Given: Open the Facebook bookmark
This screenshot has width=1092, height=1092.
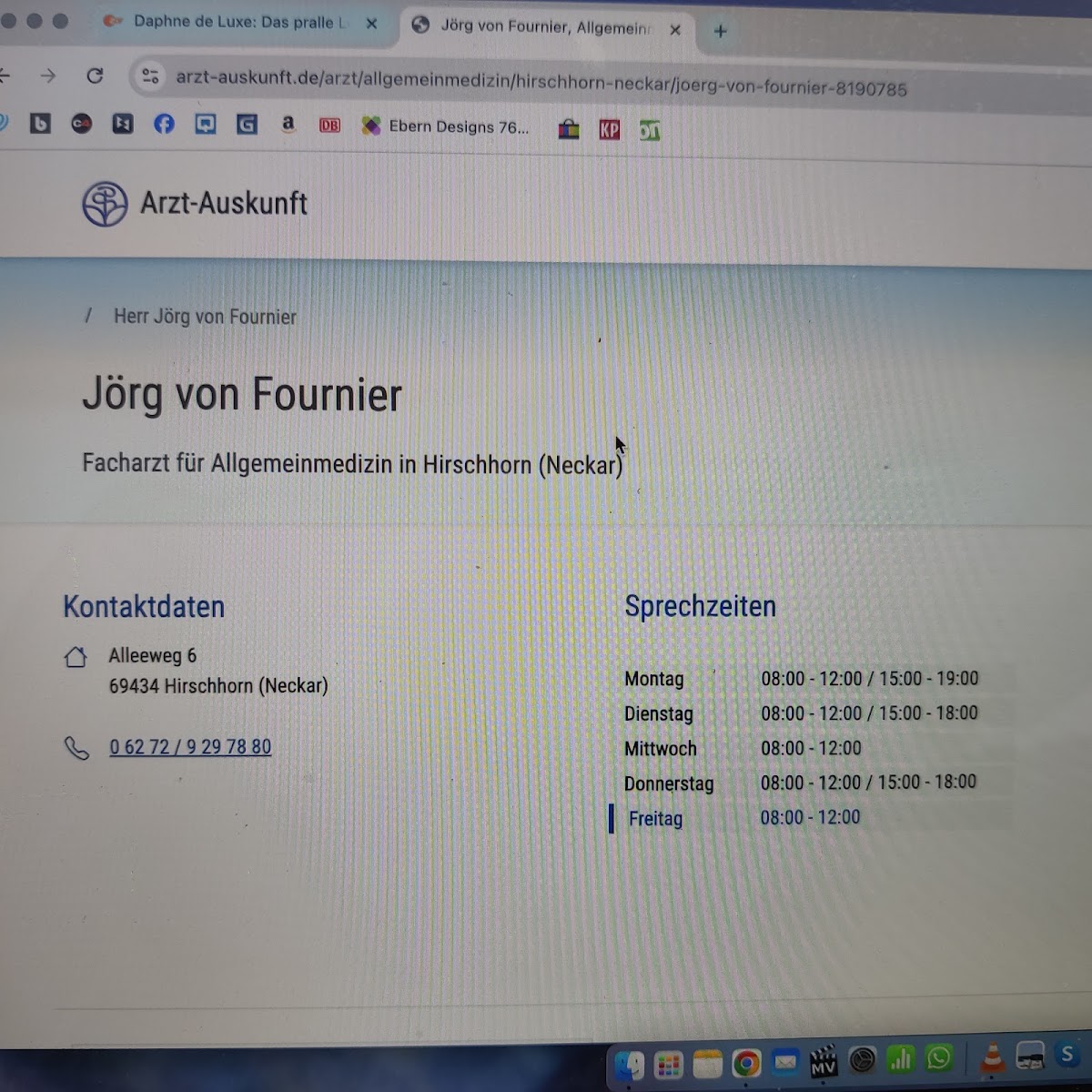Looking at the screenshot, I should pyautogui.click(x=164, y=124).
